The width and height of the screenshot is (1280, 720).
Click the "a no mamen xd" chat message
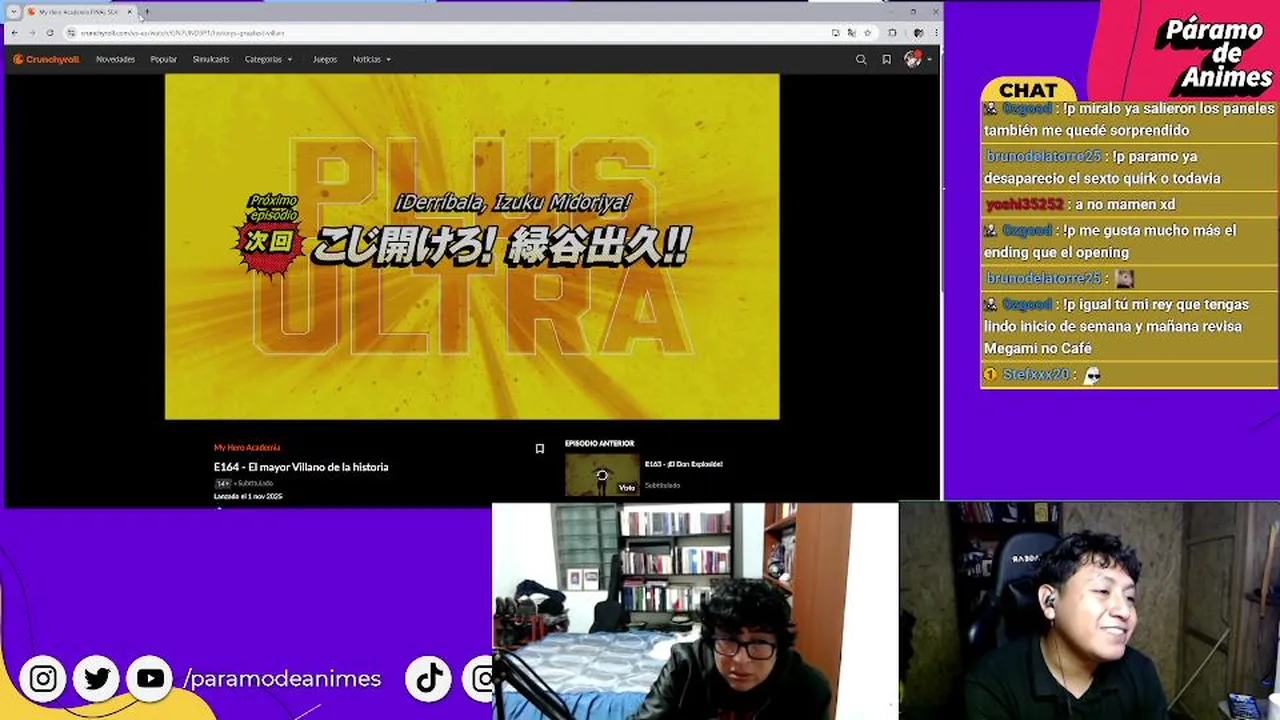pyautogui.click(x=1126, y=204)
